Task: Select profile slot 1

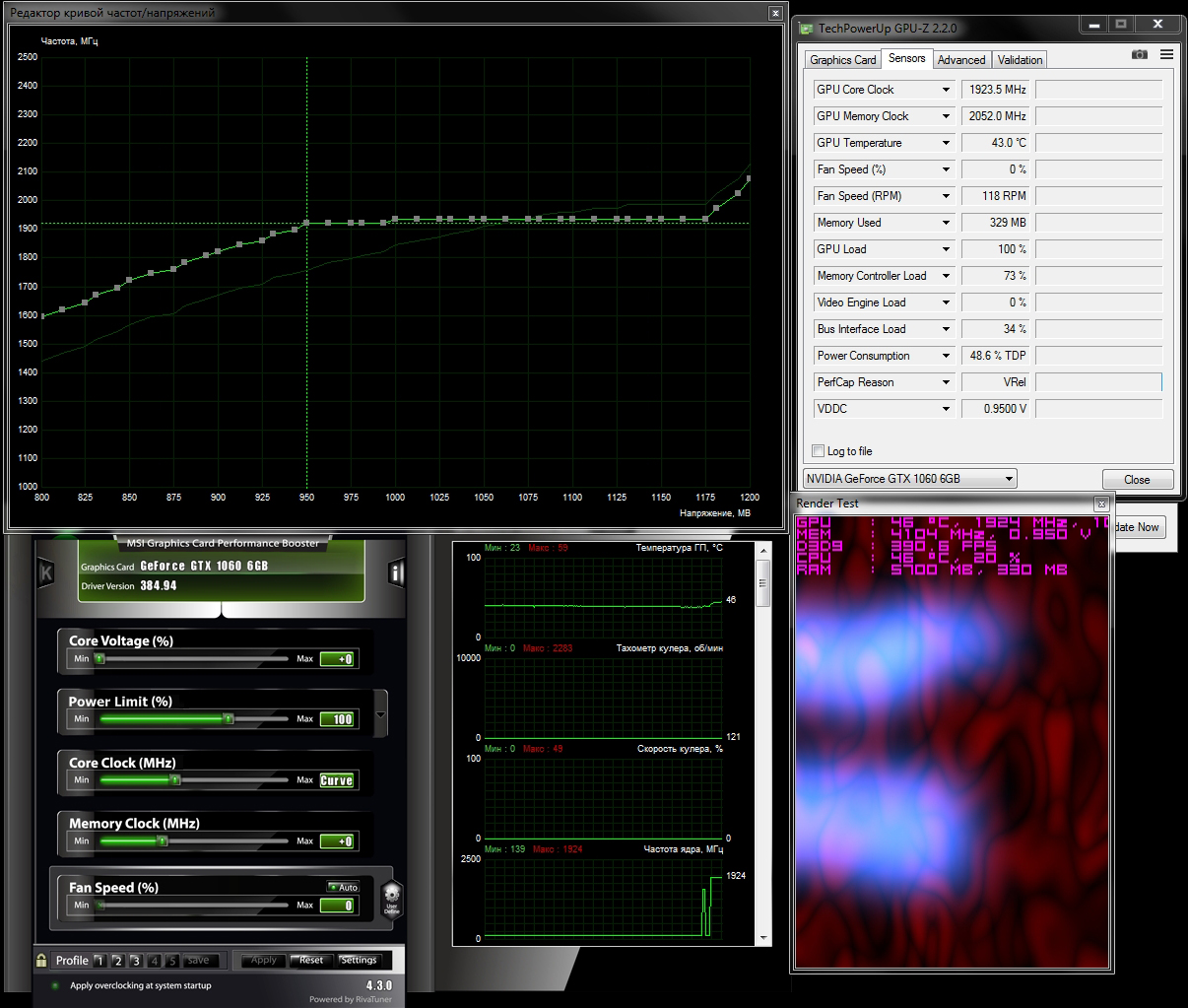Action: (99, 961)
